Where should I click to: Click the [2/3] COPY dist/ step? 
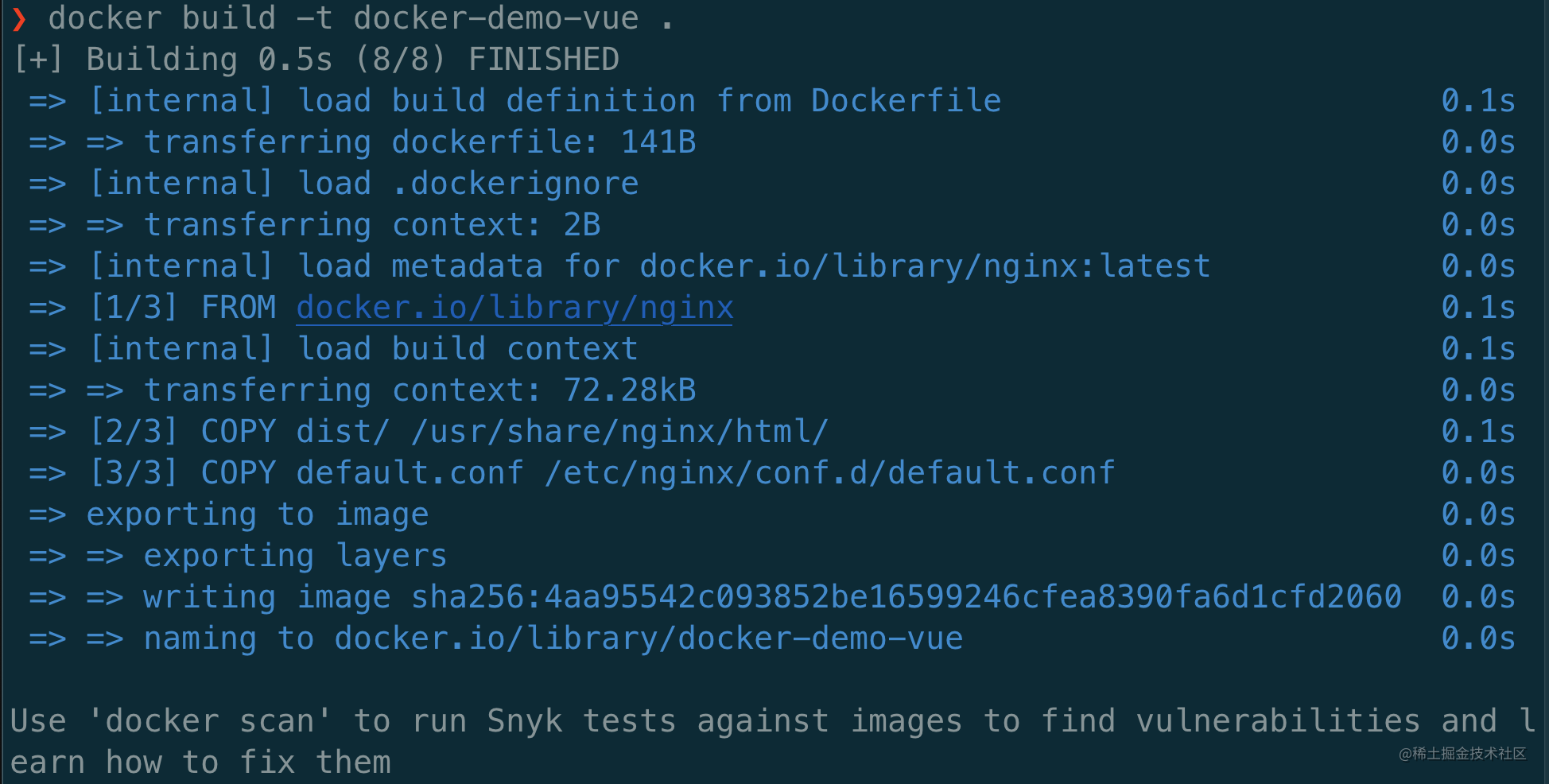click(x=459, y=432)
